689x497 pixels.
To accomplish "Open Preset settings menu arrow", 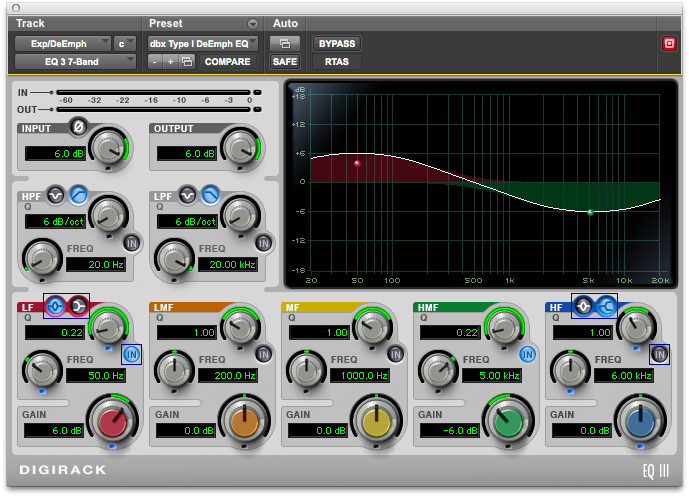I will click(x=253, y=24).
